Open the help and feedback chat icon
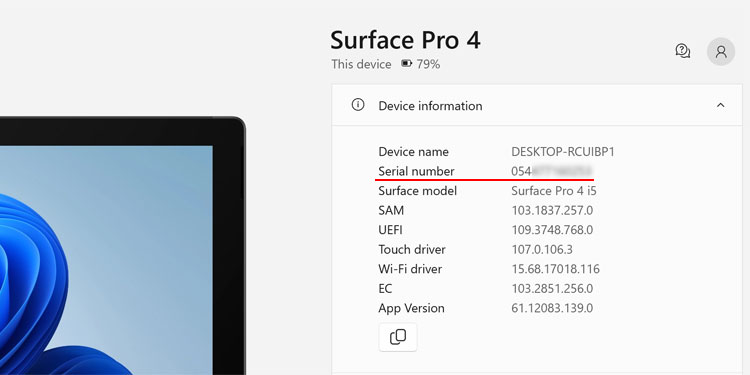Screen dimensions: 750x375 click(x=683, y=51)
